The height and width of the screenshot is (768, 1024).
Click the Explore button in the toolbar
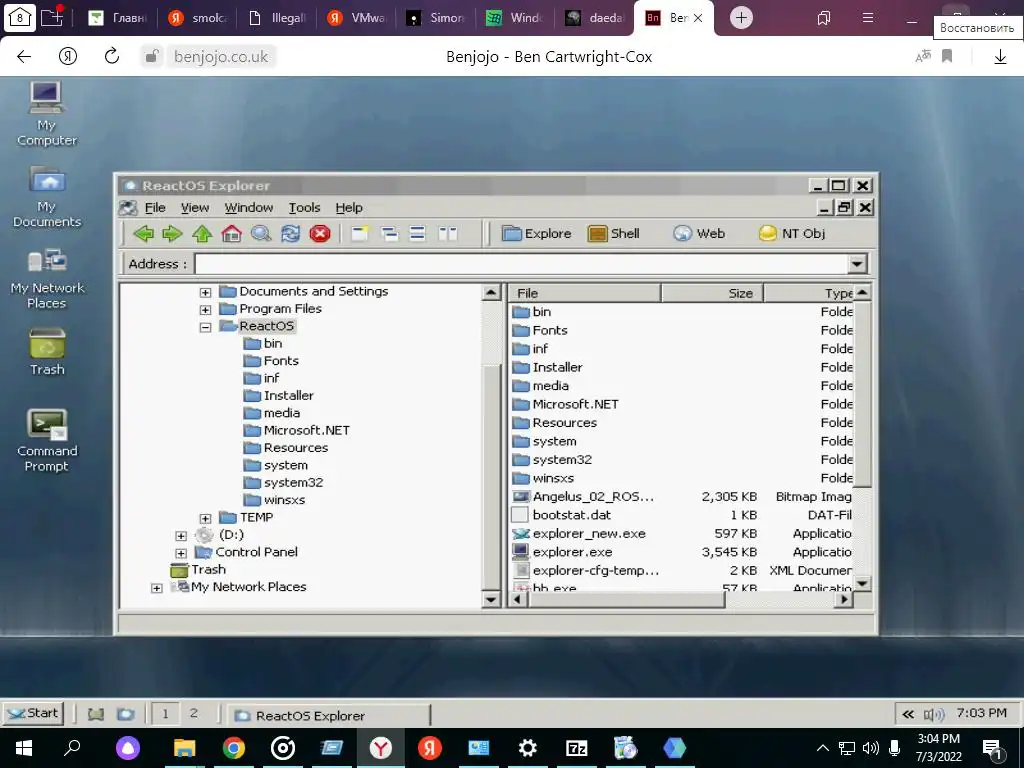coord(537,233)
